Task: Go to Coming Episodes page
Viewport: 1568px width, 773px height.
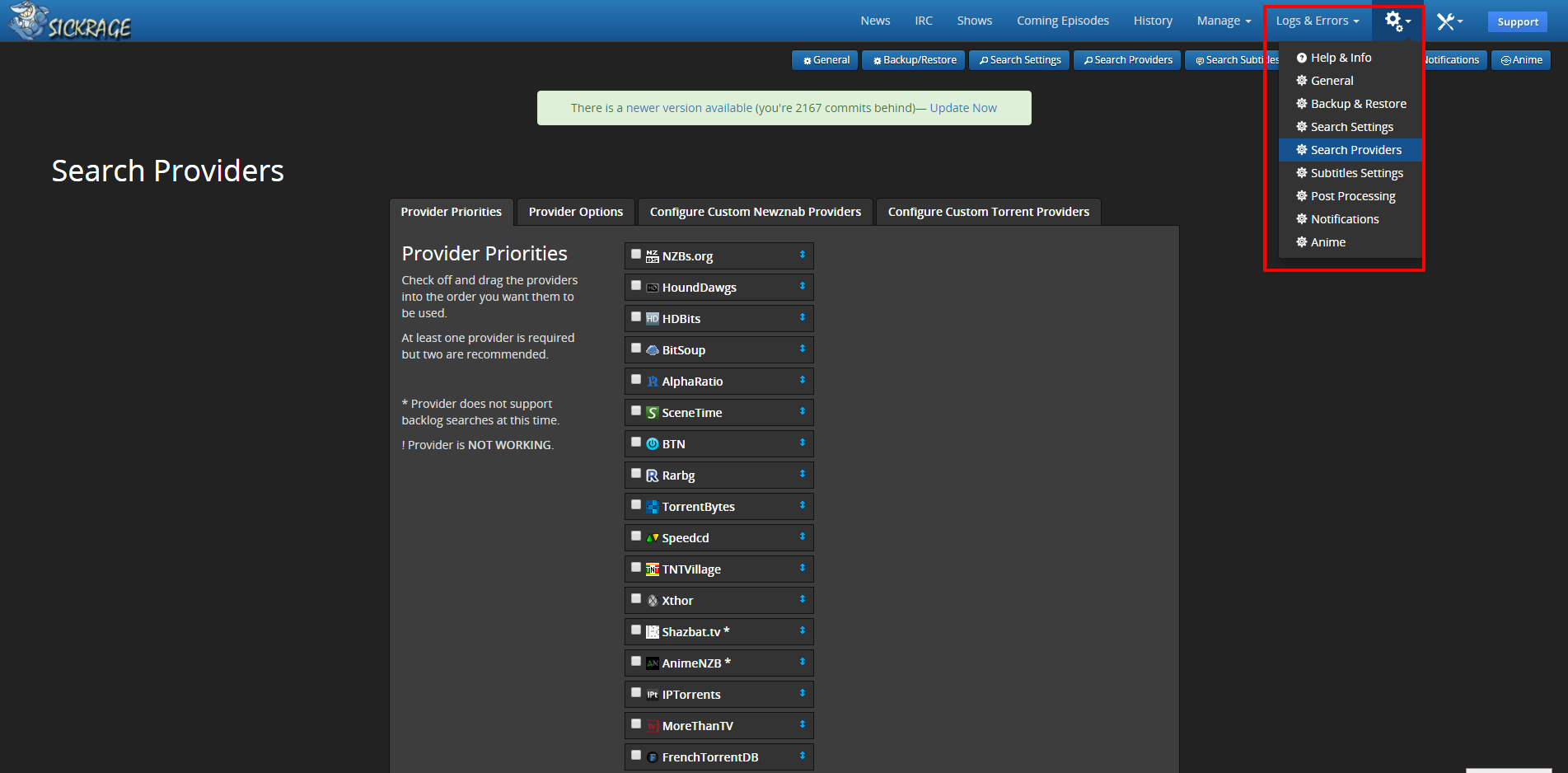Action: [x=1063, y=21]
